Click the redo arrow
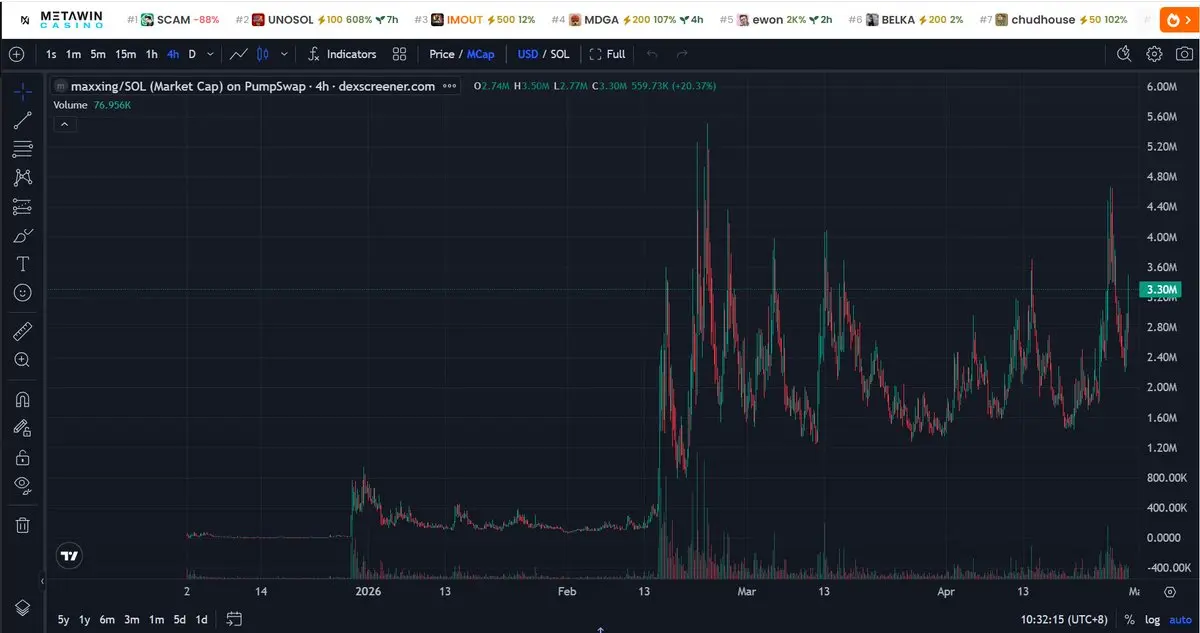This screenshot has height=633, width=1200. click(682, 54)
